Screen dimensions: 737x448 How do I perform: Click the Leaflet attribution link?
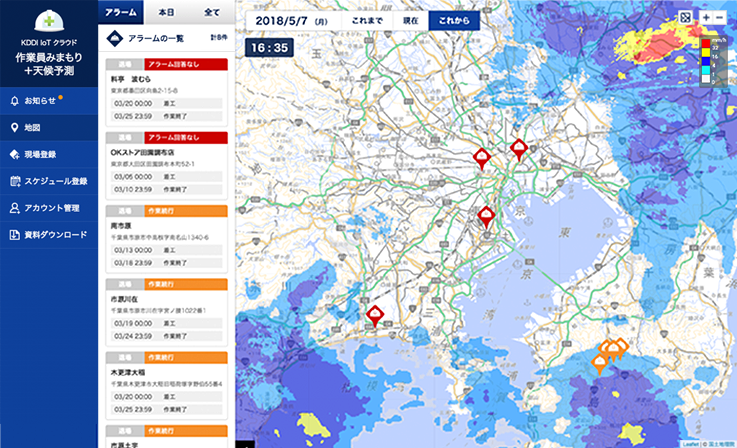pos(690,444)
